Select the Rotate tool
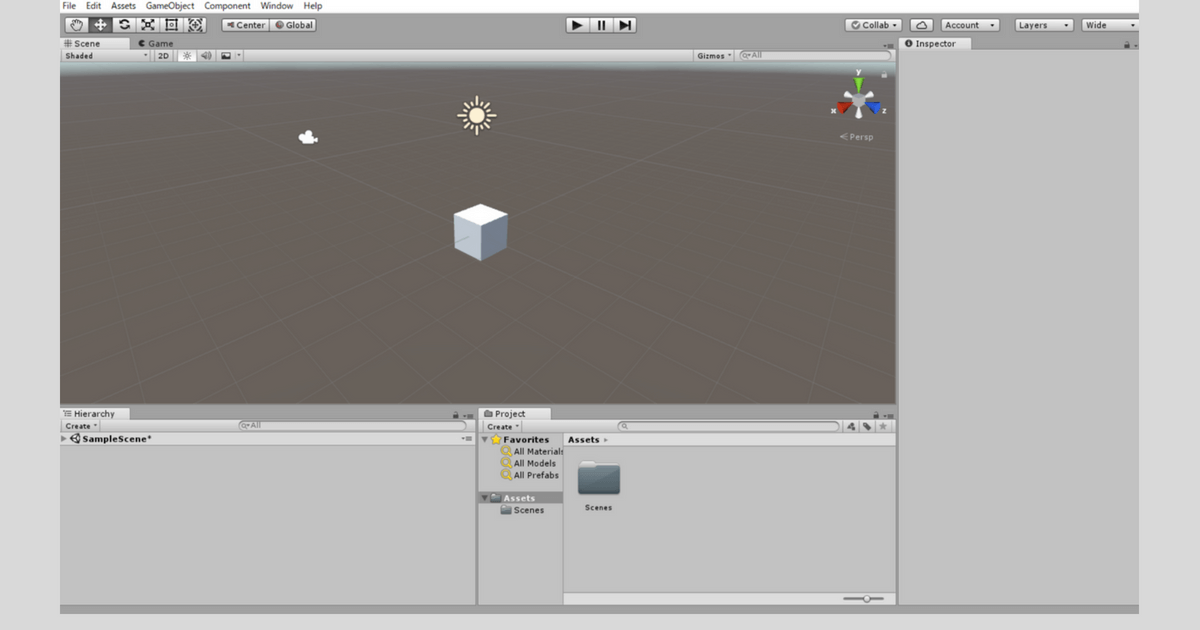1200x630 pixels. [x=123, y=25]
